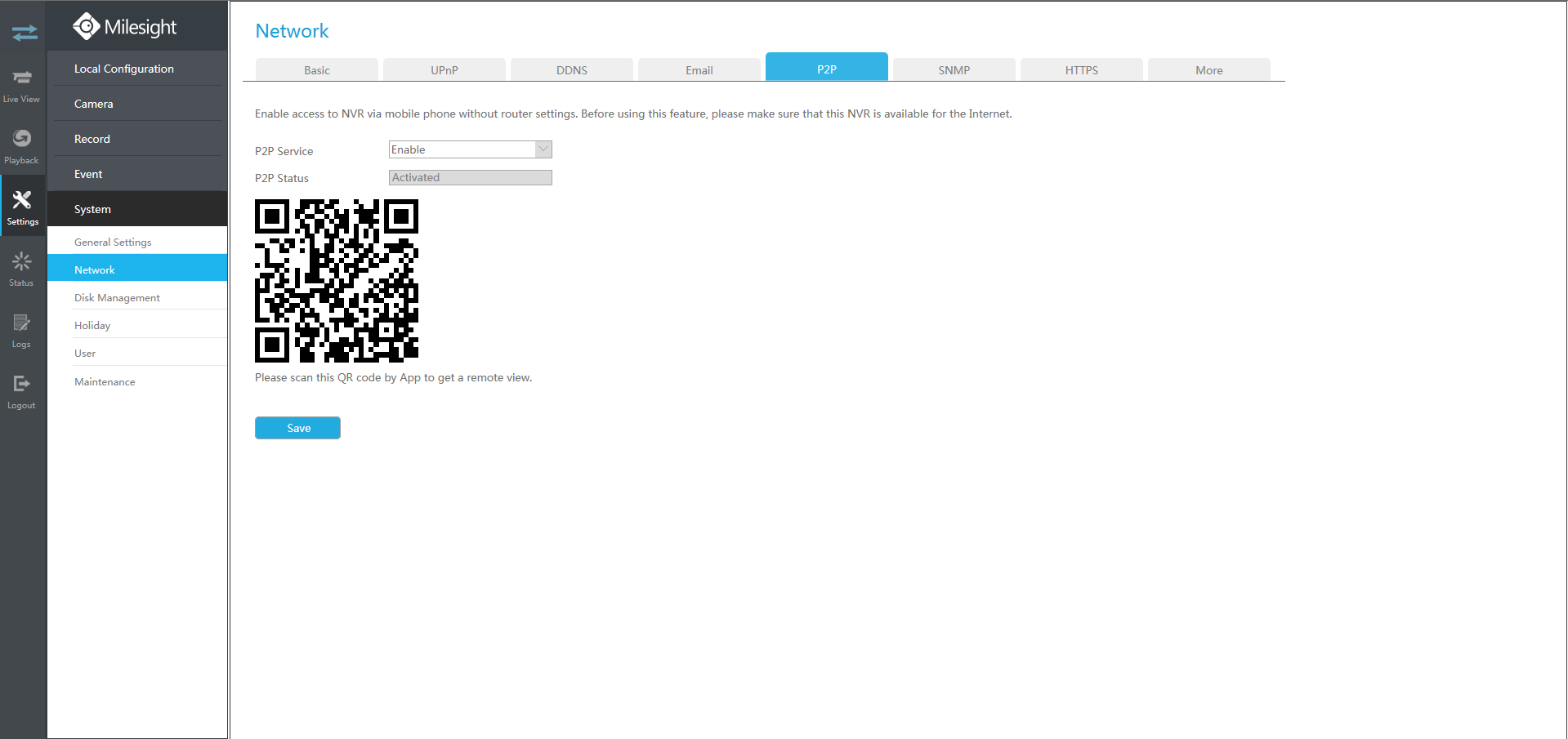Switch to the Basic tab
Image resolution: width=1568 pixels, height=739 pixels.
[317, 69]
